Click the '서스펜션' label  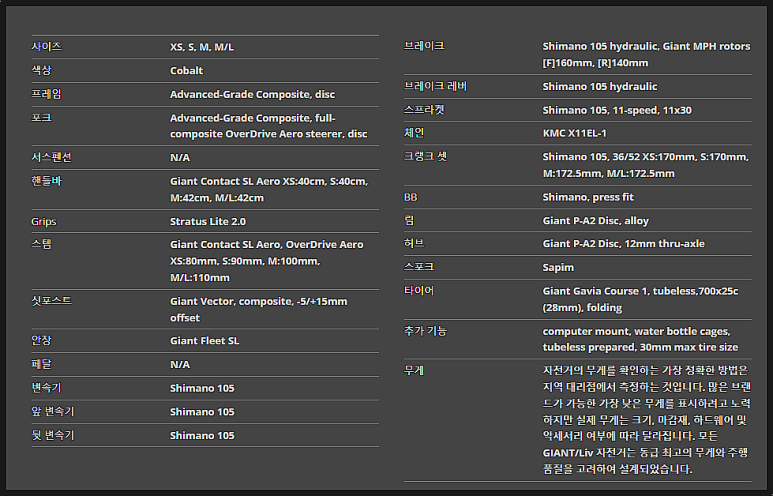pos(51,157)
